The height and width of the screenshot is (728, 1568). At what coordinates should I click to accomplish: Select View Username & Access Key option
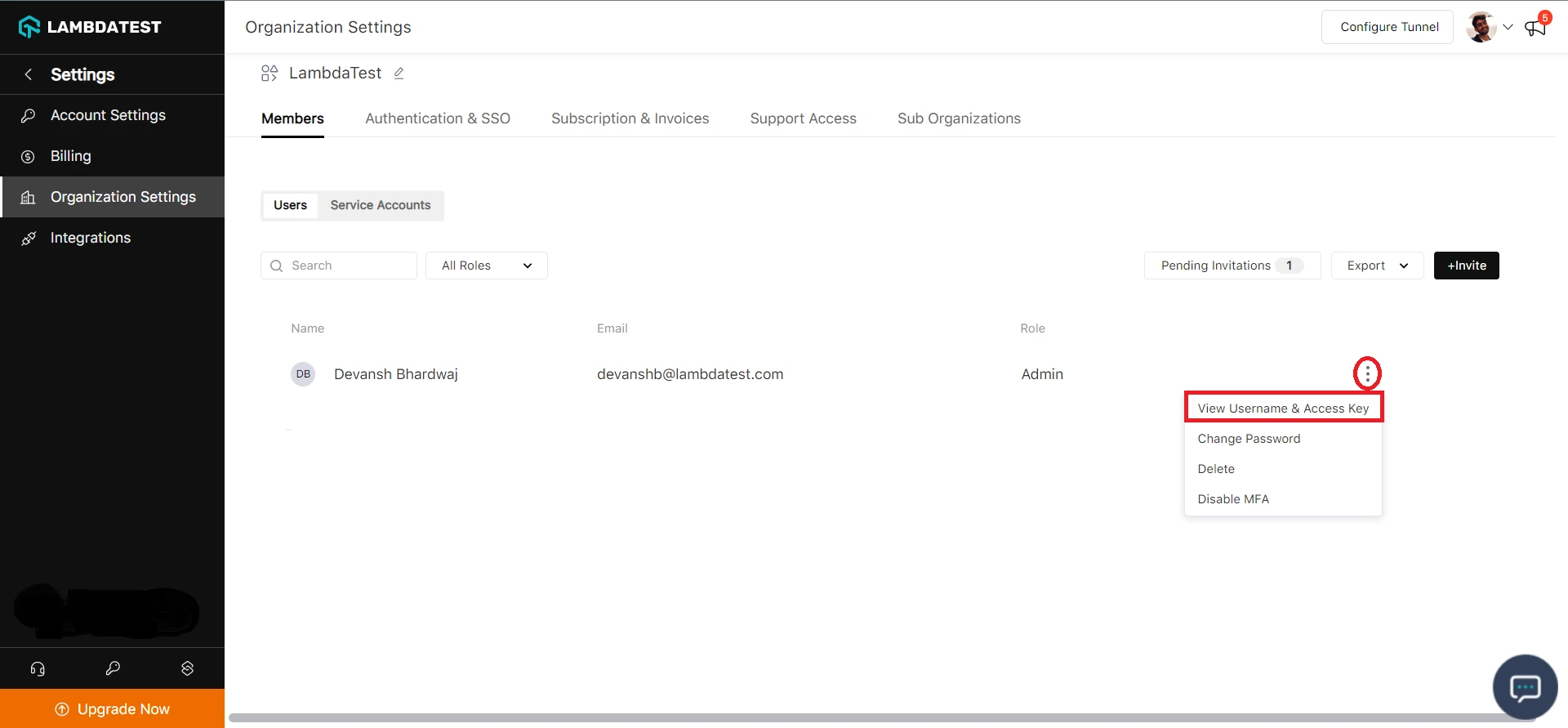pos(1283,409)
